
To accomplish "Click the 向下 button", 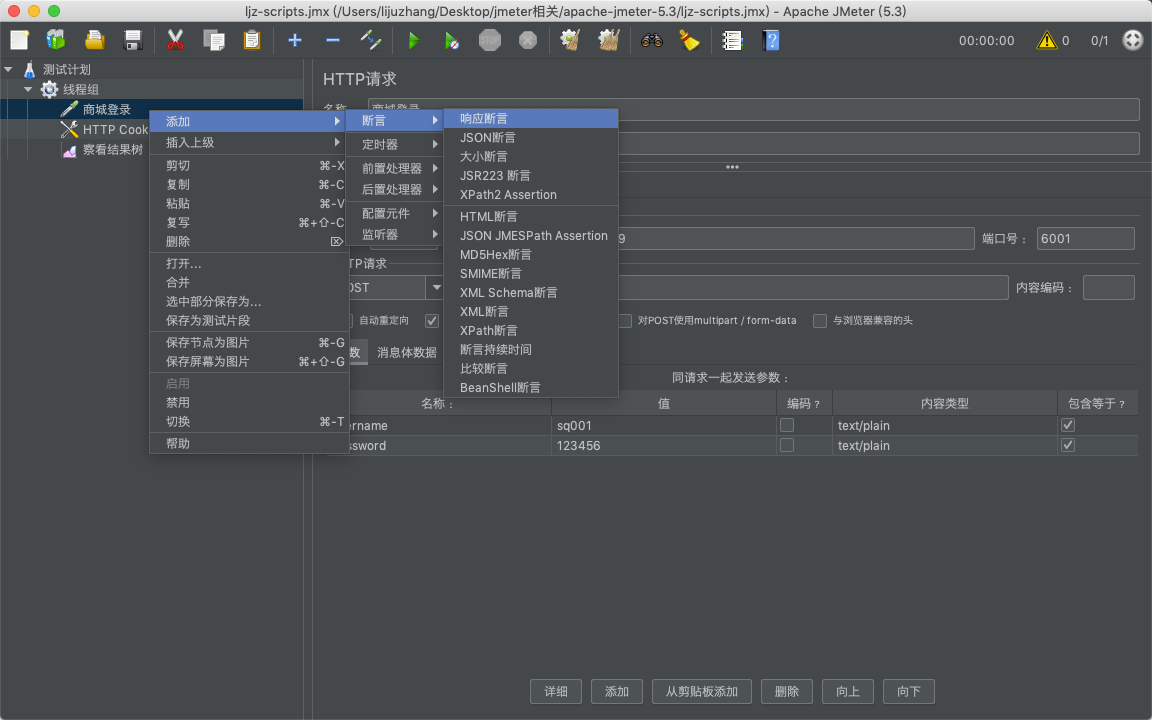I will coord(909,691).
